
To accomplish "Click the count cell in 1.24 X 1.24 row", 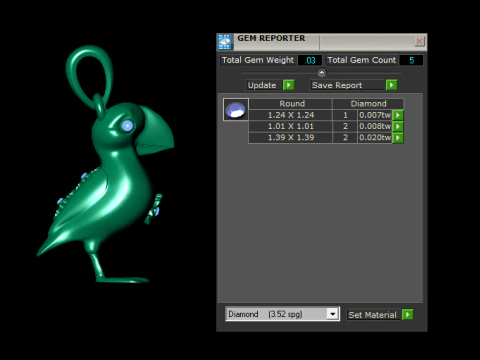I will coord(345,115).
